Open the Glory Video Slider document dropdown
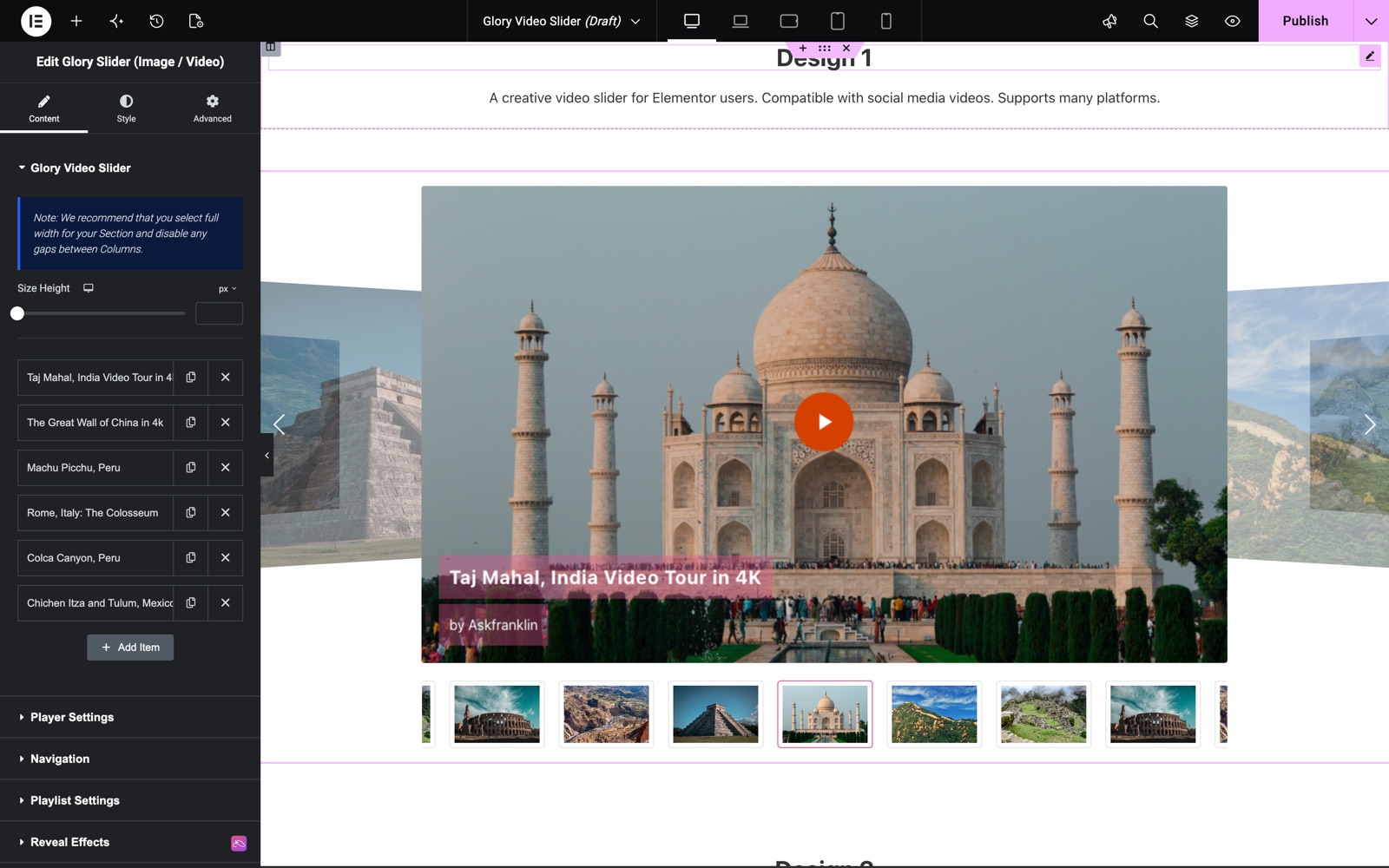1389x868 pixels. (562, 21)
